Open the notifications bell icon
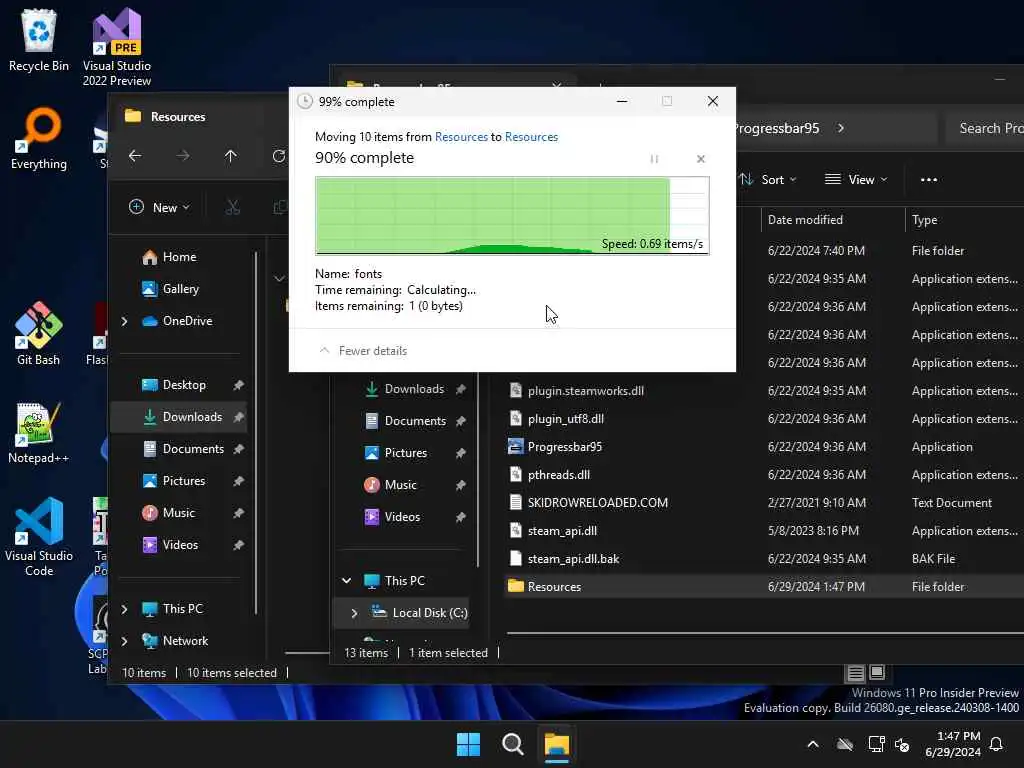This screenshot has height=768, width=1024. (997, 744)
